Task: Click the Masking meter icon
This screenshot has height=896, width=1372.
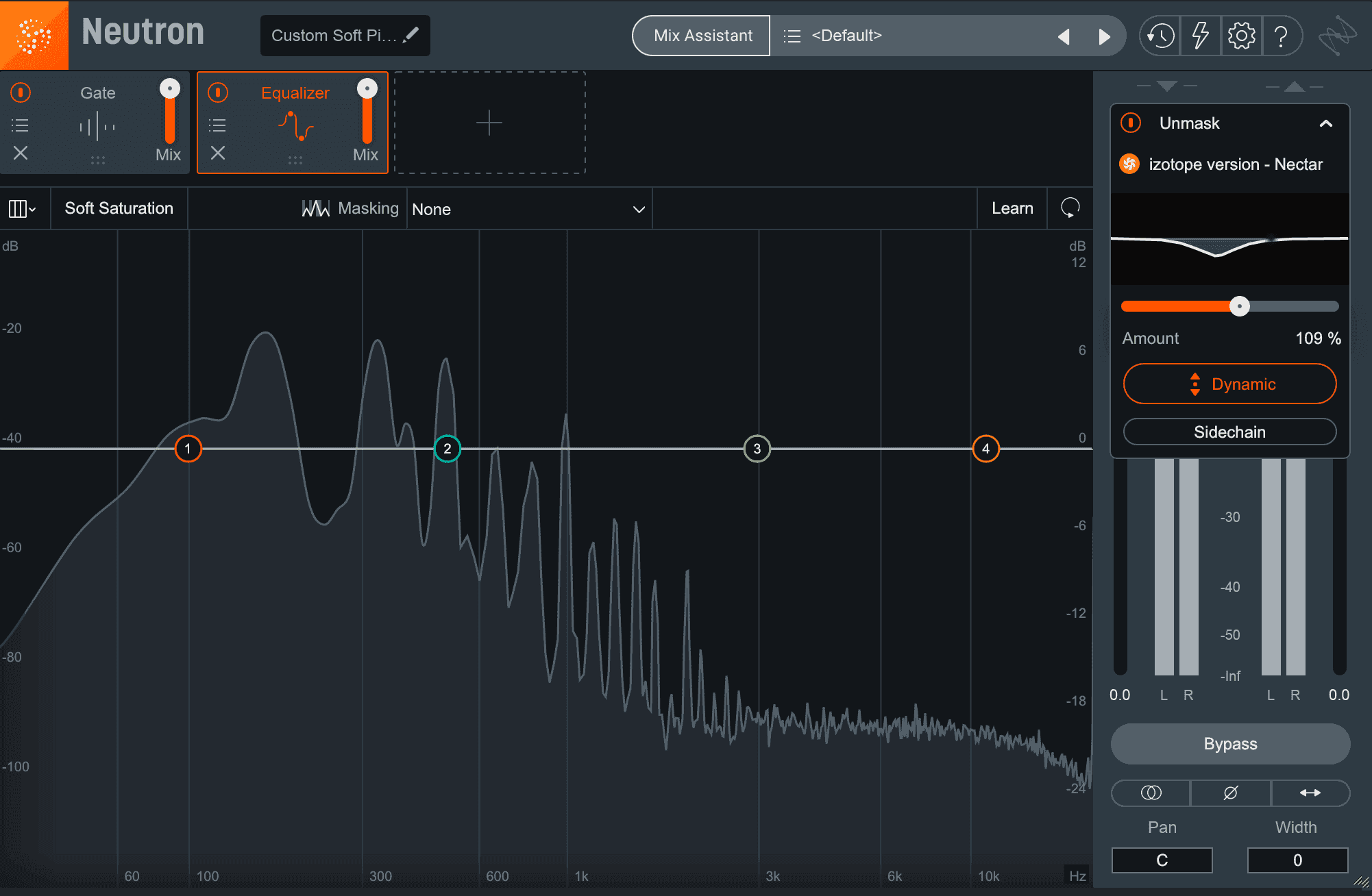Action: pyautogui.click(x=315, y=208)
